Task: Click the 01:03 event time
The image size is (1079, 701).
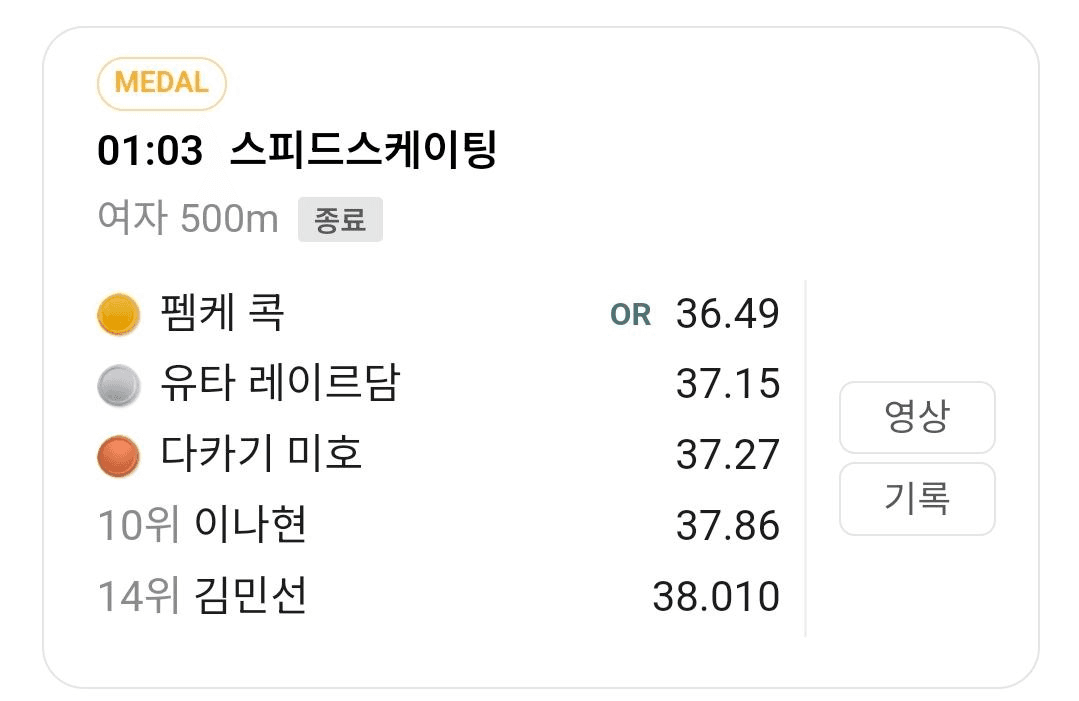Action: [149, 152]
